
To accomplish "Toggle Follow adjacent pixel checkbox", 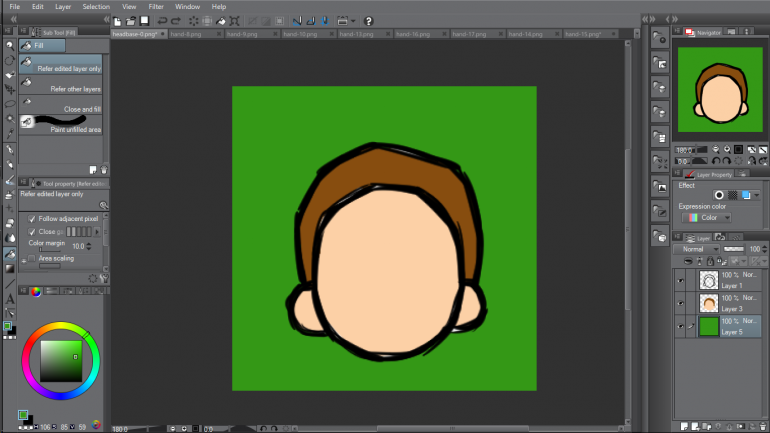I will [x=32, y=219].
